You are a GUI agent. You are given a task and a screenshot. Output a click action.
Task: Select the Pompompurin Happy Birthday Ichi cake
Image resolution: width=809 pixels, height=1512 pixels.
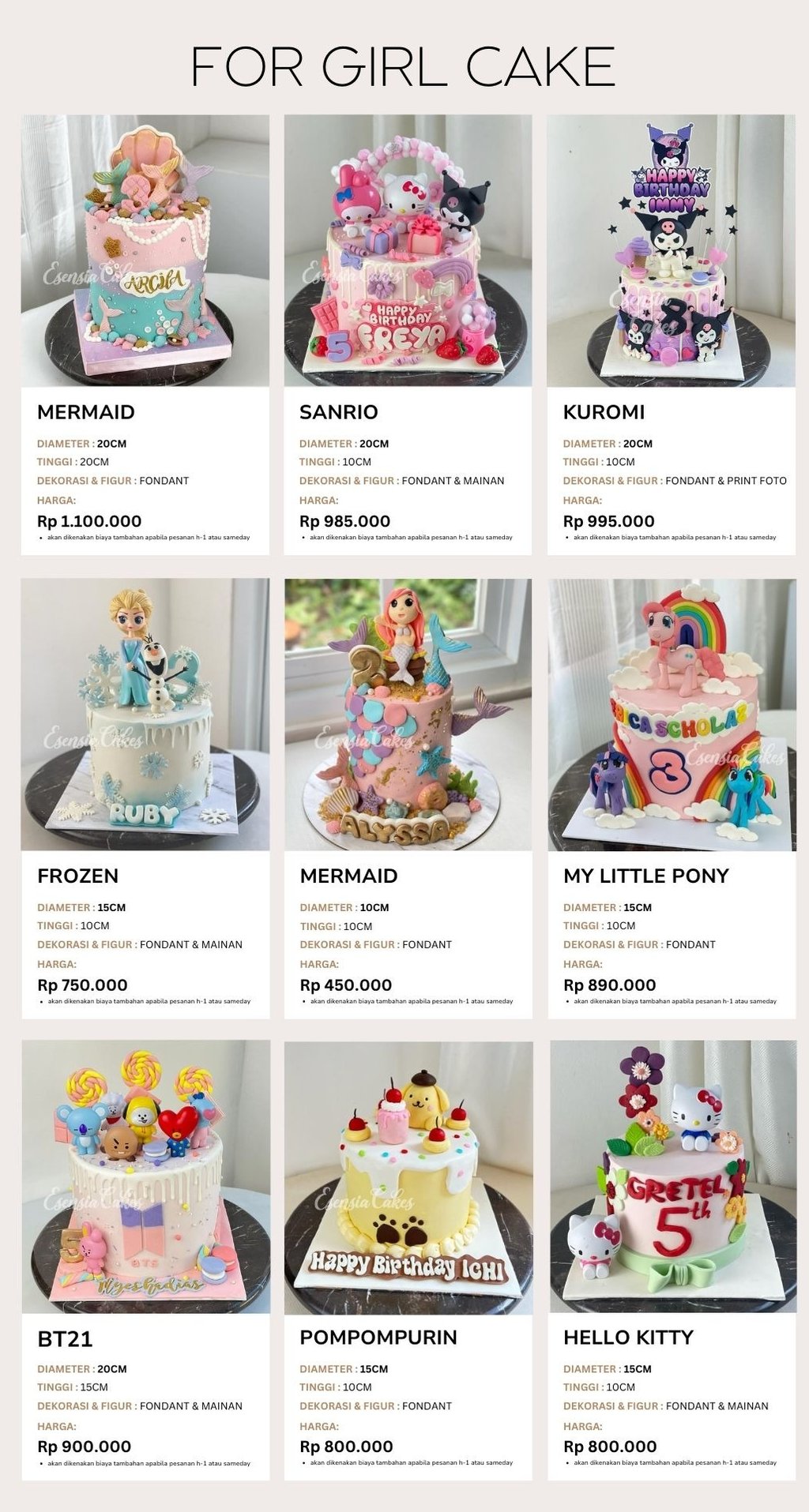[x=408, y=1176]
